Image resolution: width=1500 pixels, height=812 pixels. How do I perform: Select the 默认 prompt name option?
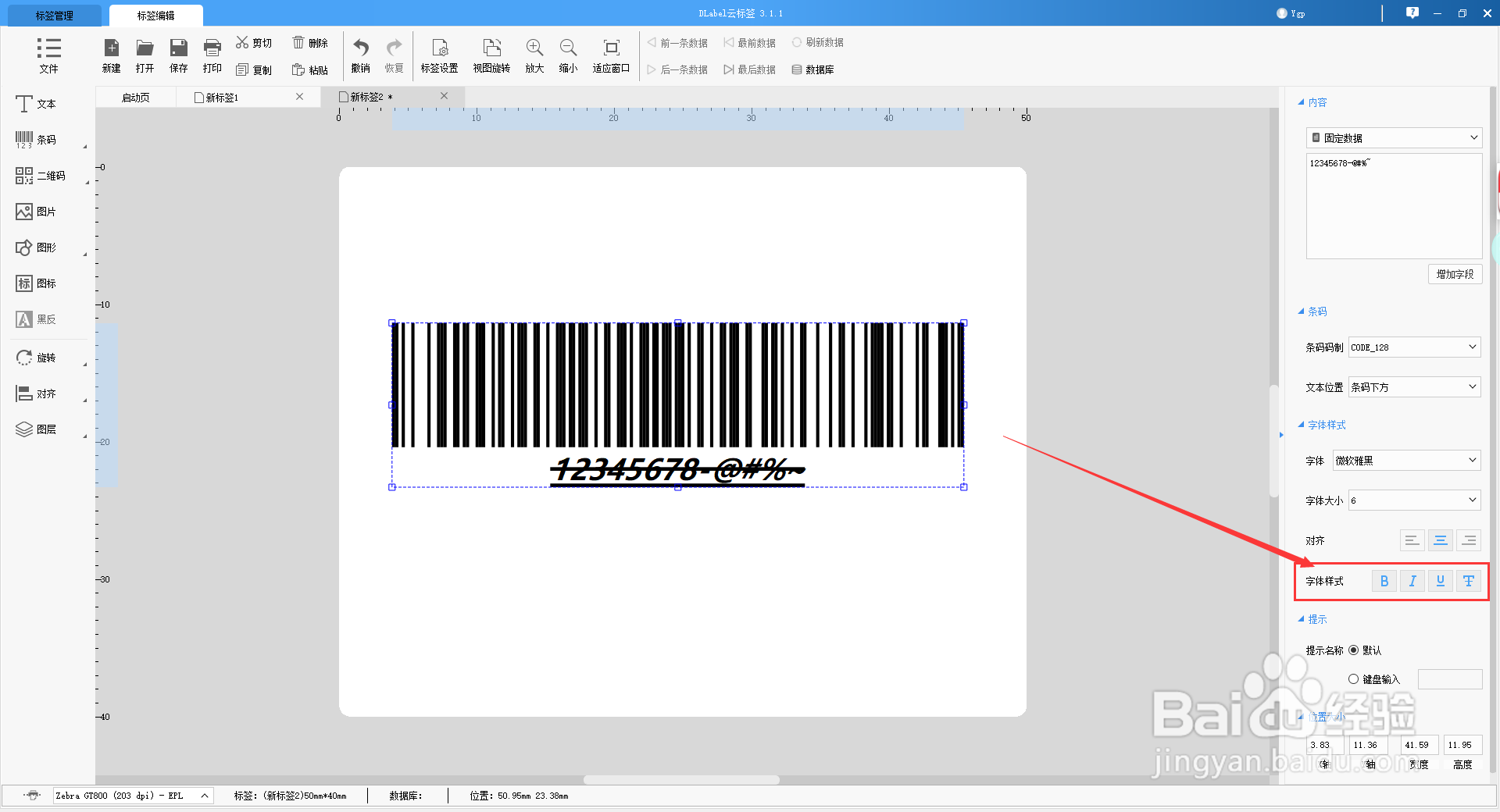point(1354,650)
